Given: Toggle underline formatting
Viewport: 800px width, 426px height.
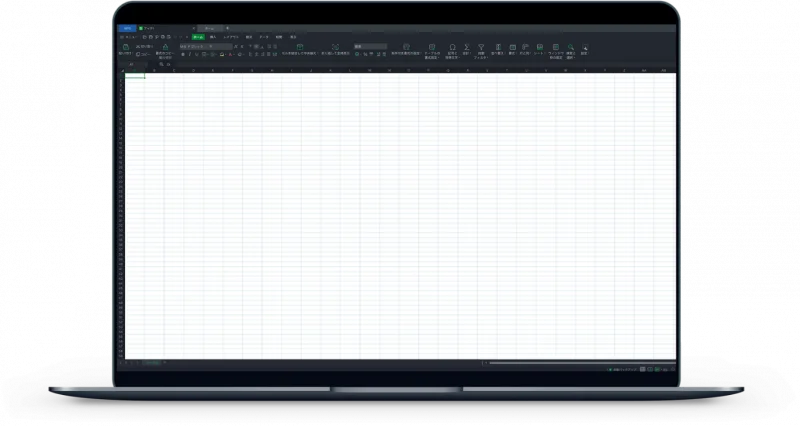Looking at the screenshot, I should (x=196, y=54).
